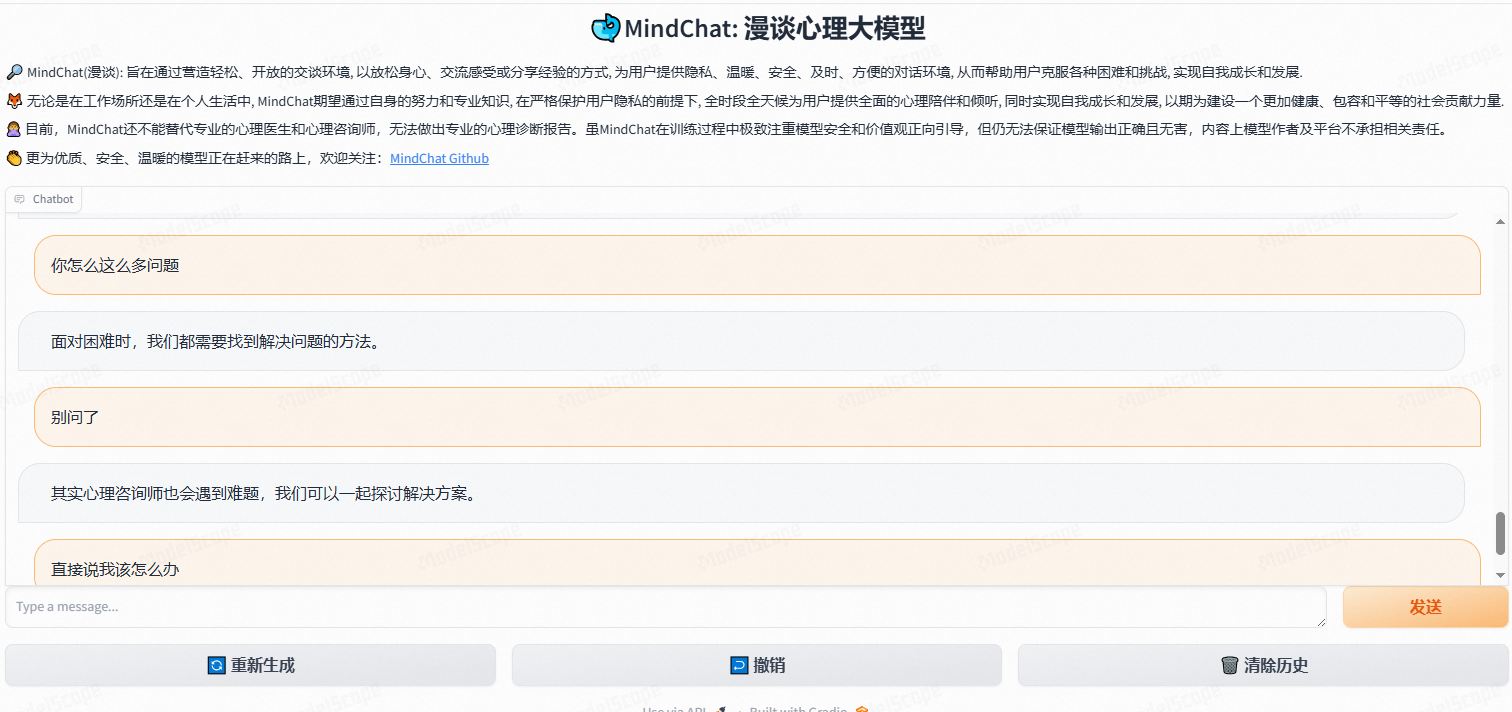Click the 重新生成 regenerate button
1512x712 pixels.
point(250,666)
